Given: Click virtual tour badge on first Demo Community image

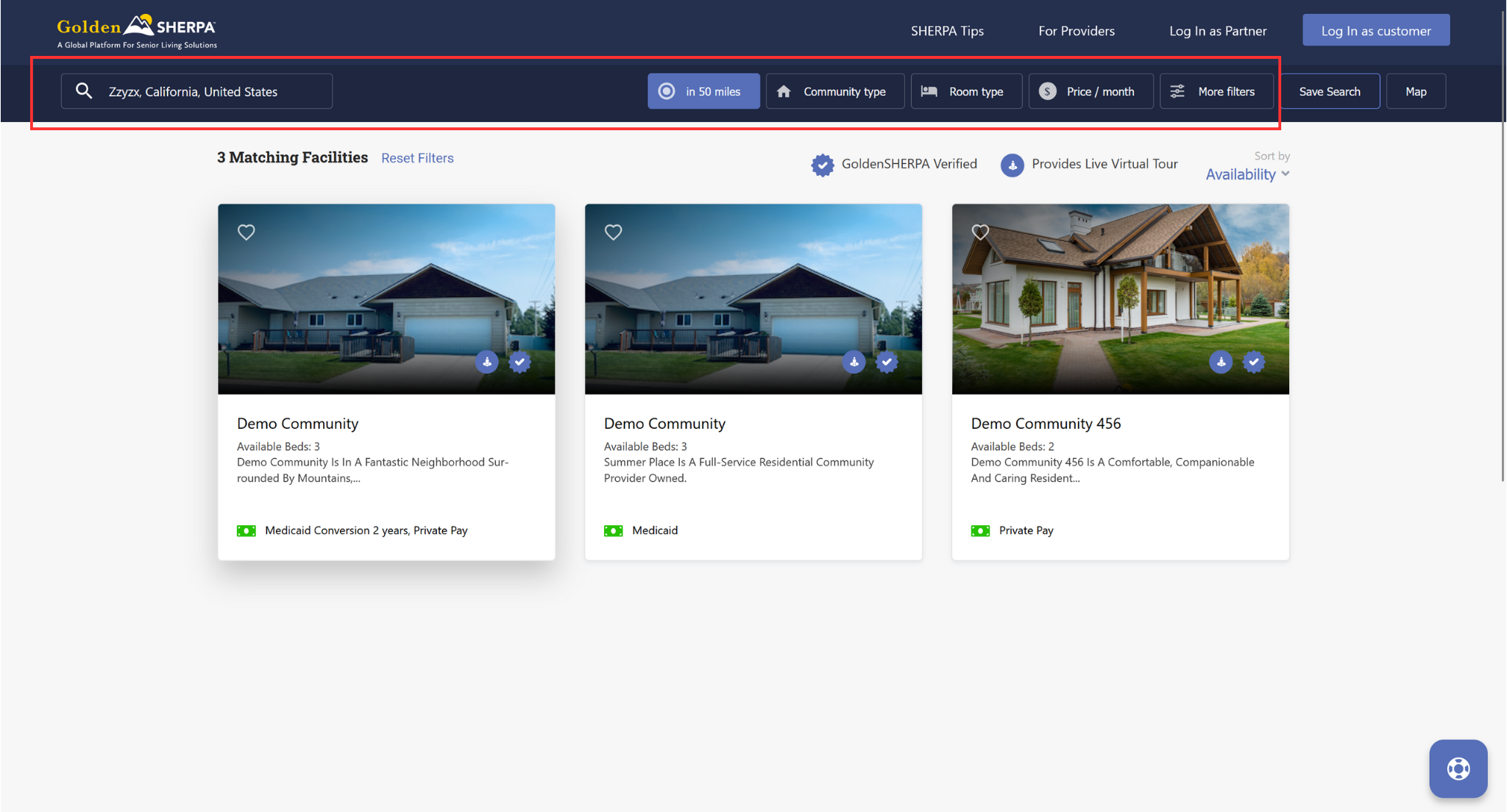Looking at the screenshot, I should pos(486,362).
